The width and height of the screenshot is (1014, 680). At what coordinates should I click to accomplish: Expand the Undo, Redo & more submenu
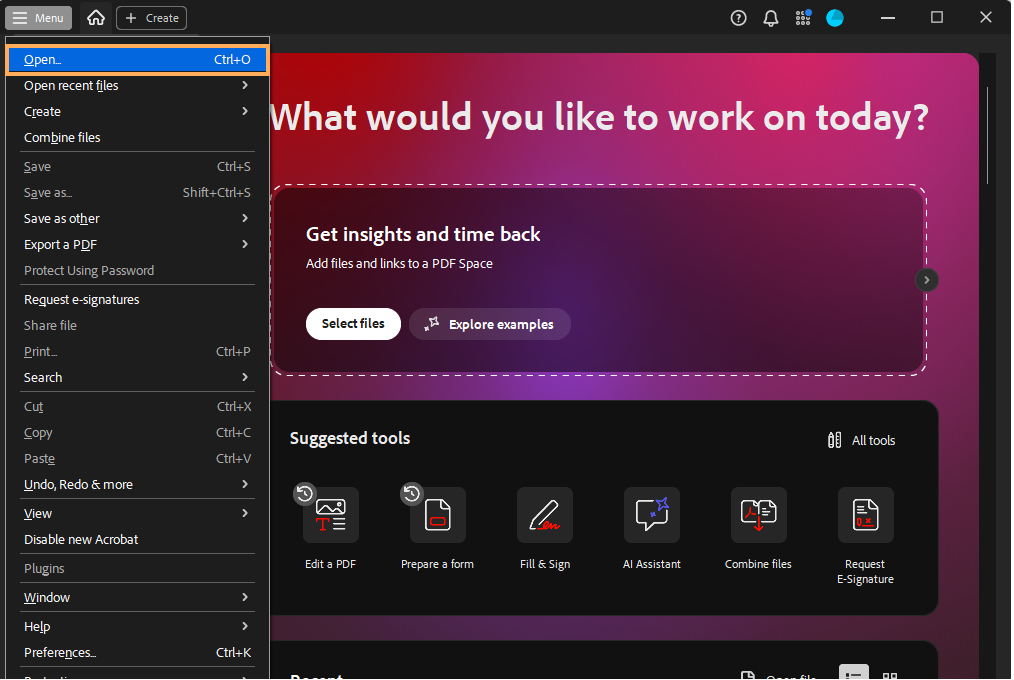(137, 485)
